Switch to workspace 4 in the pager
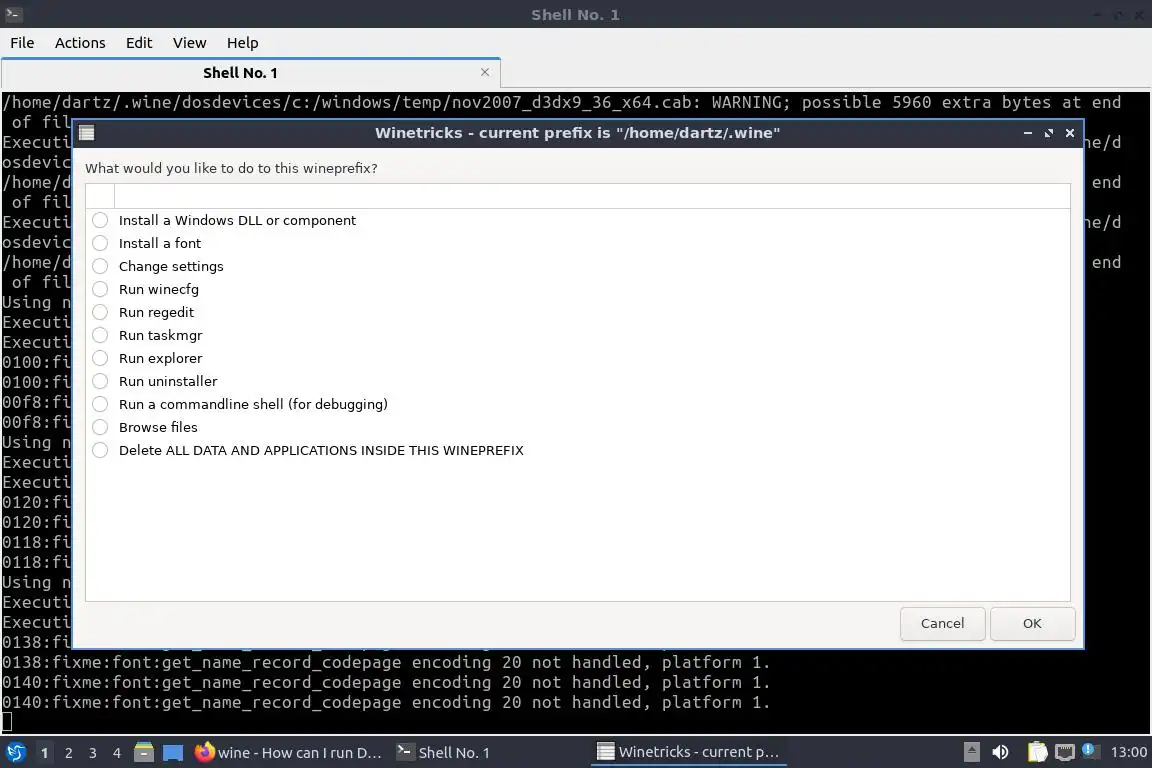The height and width of the screenshot is (768, 1152). coord(117,753)
